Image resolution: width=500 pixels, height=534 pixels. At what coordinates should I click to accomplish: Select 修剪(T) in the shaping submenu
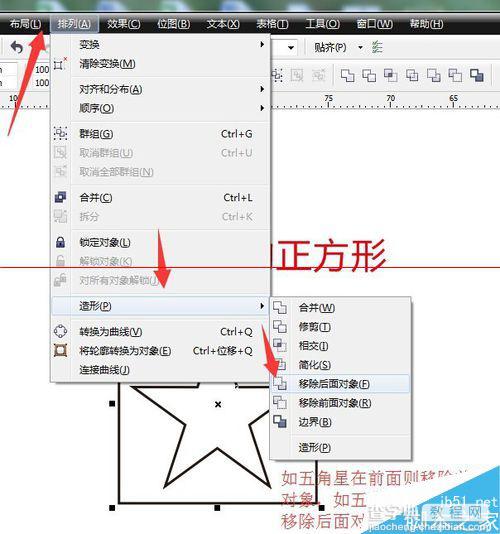pos(341,327)
